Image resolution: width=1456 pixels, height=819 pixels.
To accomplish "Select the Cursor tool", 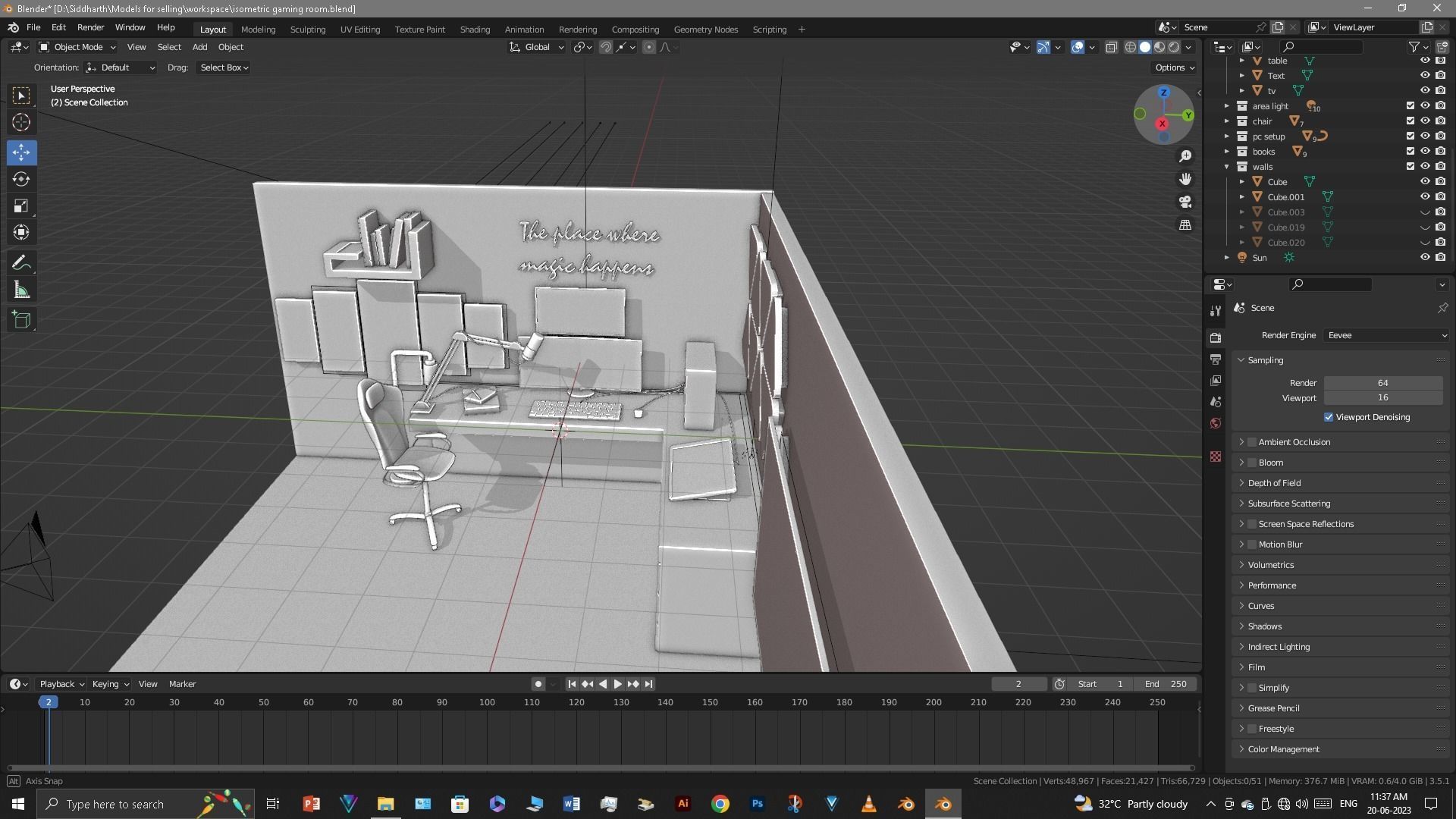I will point(21,122).
